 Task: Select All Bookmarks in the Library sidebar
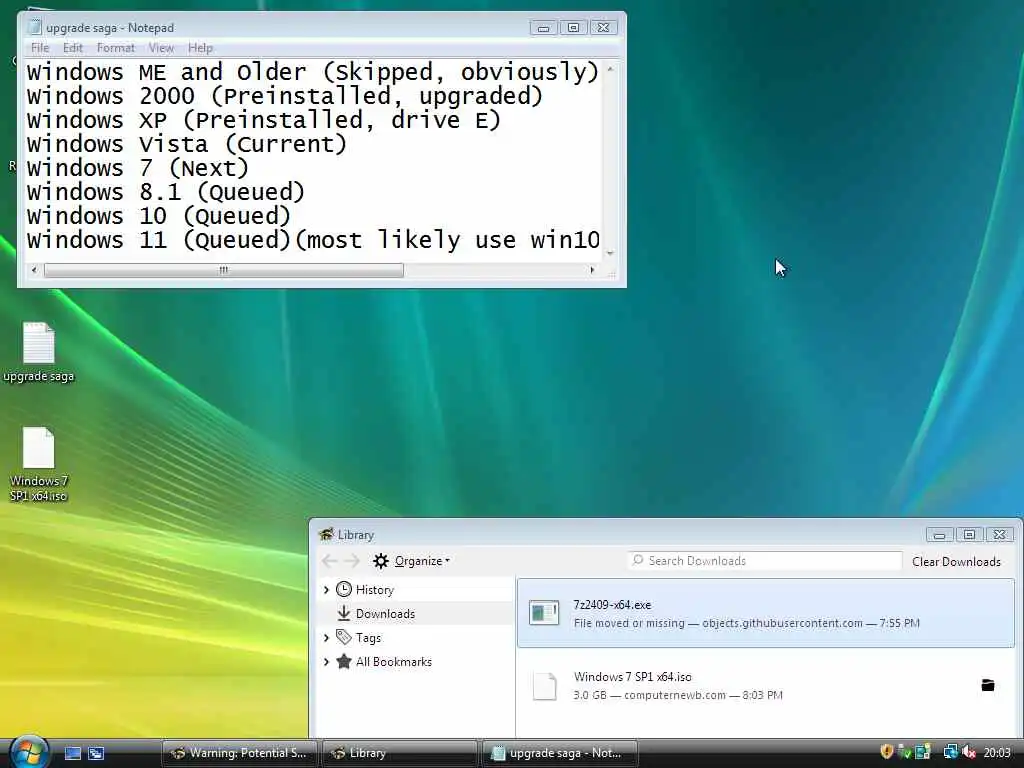[394, 662]
